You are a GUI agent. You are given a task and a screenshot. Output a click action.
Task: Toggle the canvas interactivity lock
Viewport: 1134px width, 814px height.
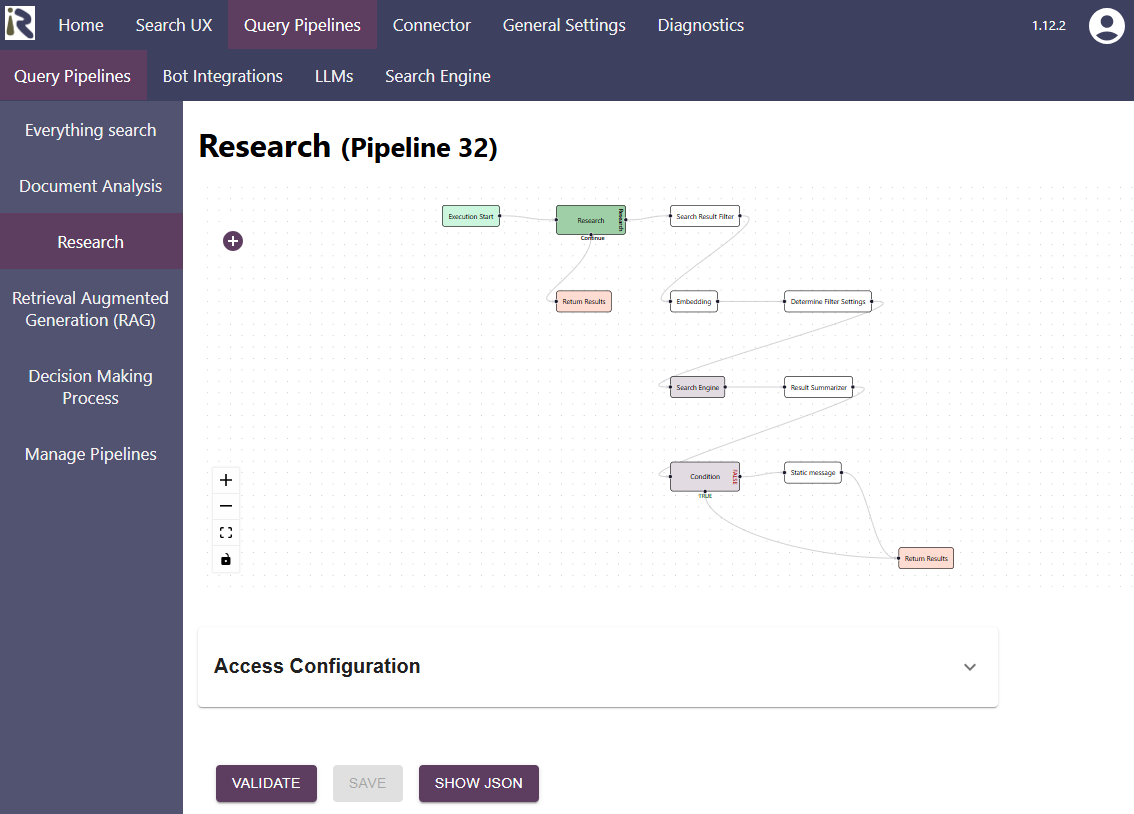pyautogui.click(x=226, y=560)
